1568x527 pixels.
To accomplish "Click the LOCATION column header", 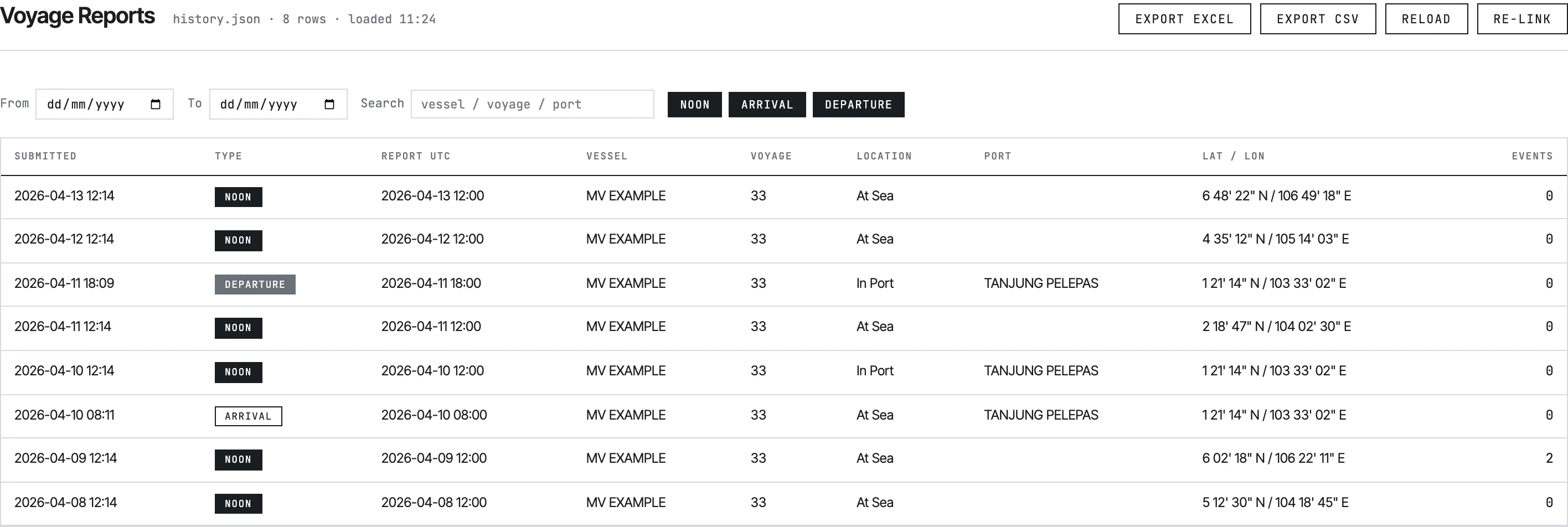I will [884, 157].
